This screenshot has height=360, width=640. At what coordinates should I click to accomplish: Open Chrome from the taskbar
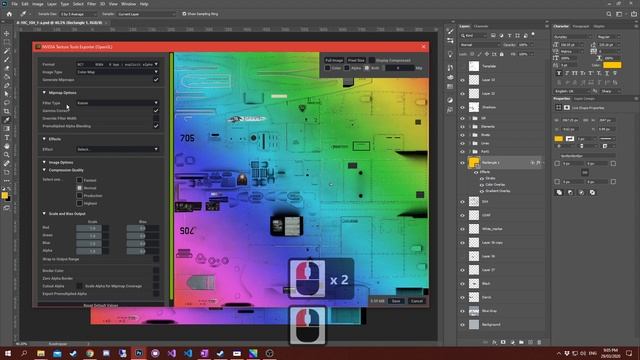tap(90, 353)
